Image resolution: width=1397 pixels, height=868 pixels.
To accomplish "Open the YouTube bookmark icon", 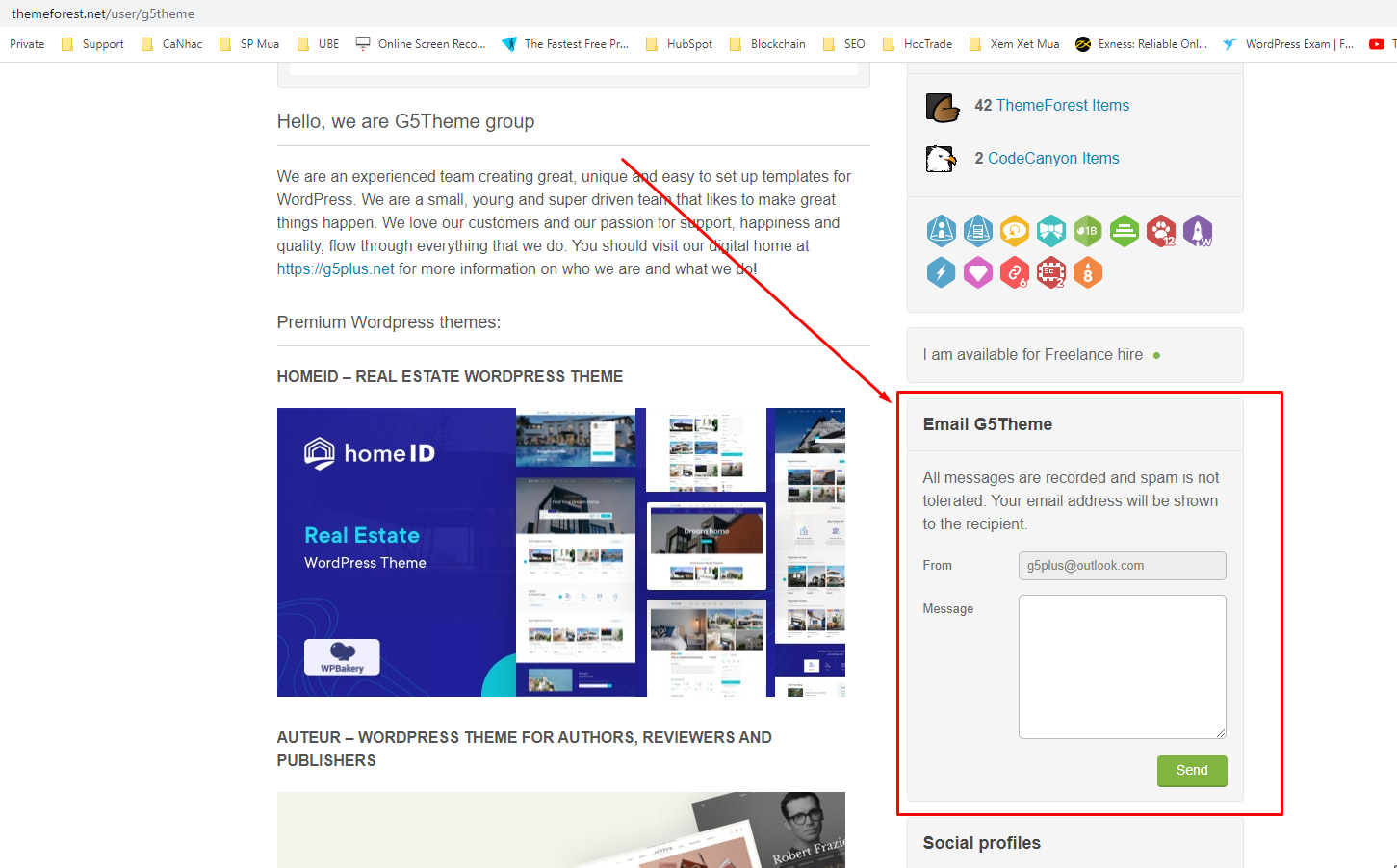I will [x=1377, y=44].
